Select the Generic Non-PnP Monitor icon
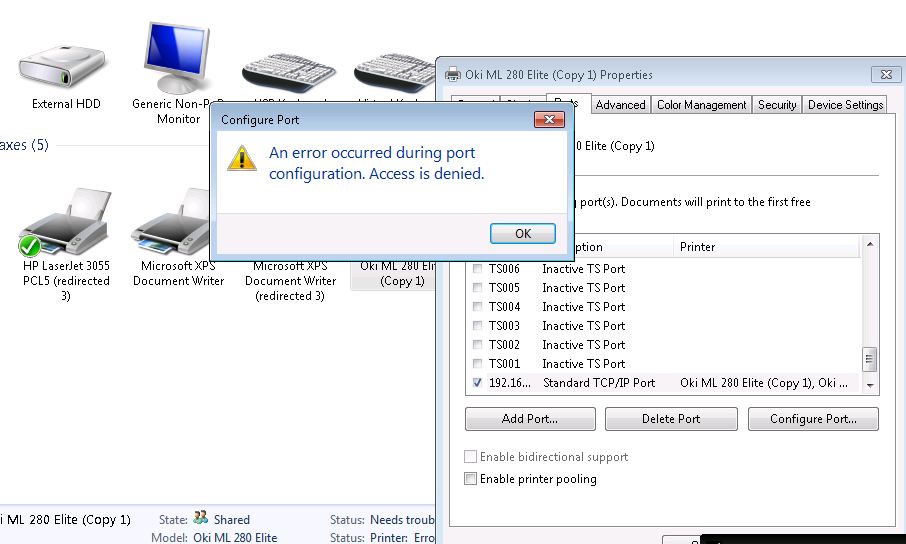Viewport: 906px width, 544px height. [176, 58]
